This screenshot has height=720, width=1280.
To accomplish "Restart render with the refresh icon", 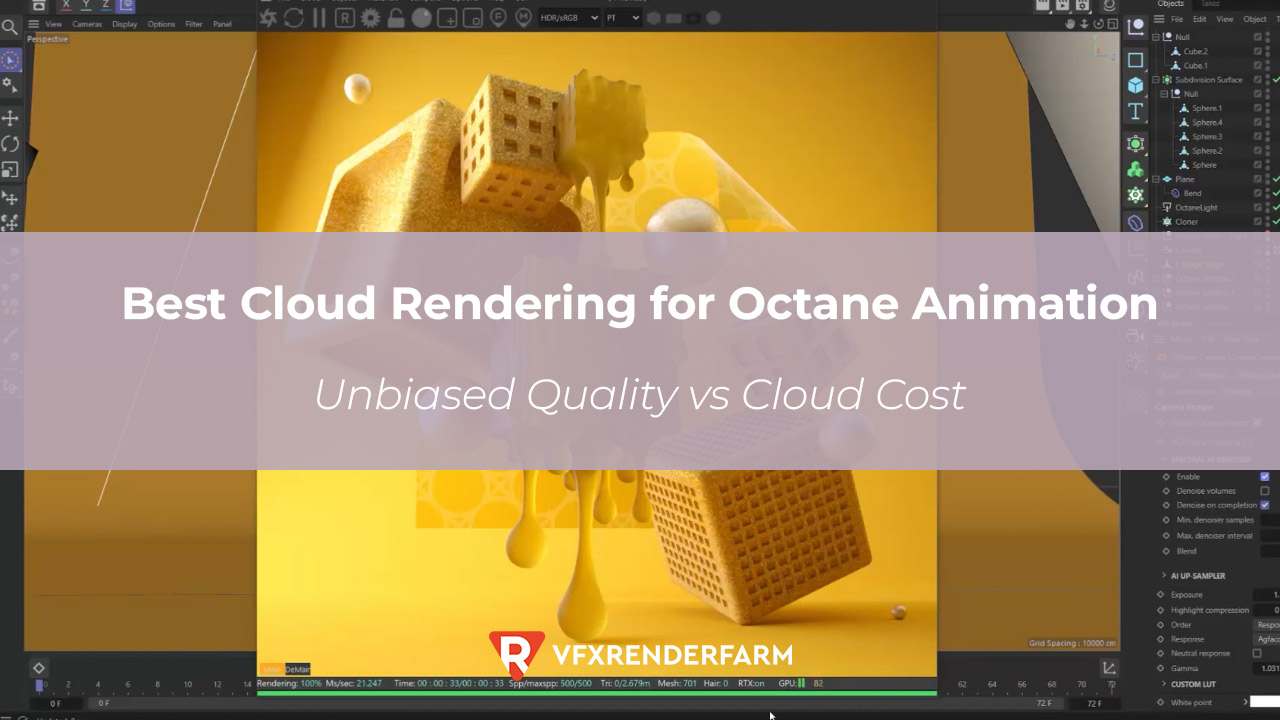I will 294,17.
